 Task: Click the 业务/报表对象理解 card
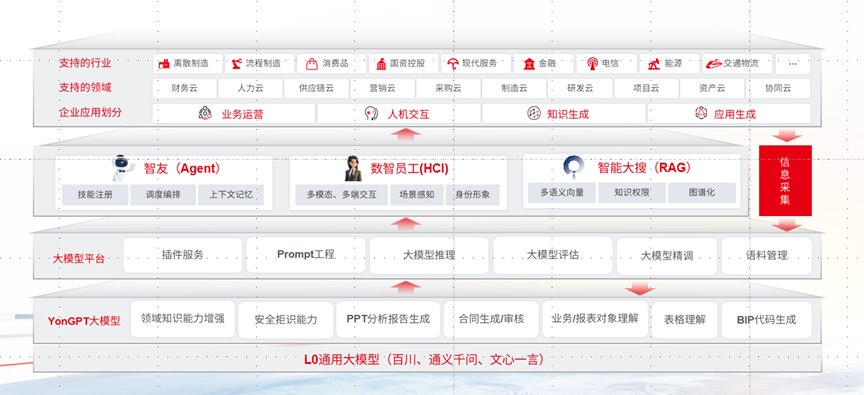(595, 319)
